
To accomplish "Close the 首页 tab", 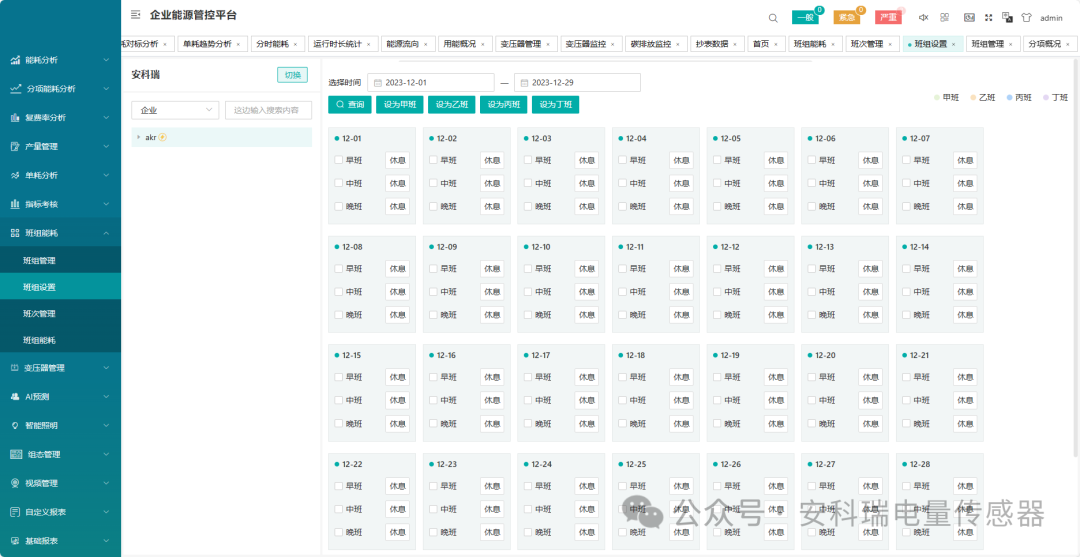I will (776, 44).
